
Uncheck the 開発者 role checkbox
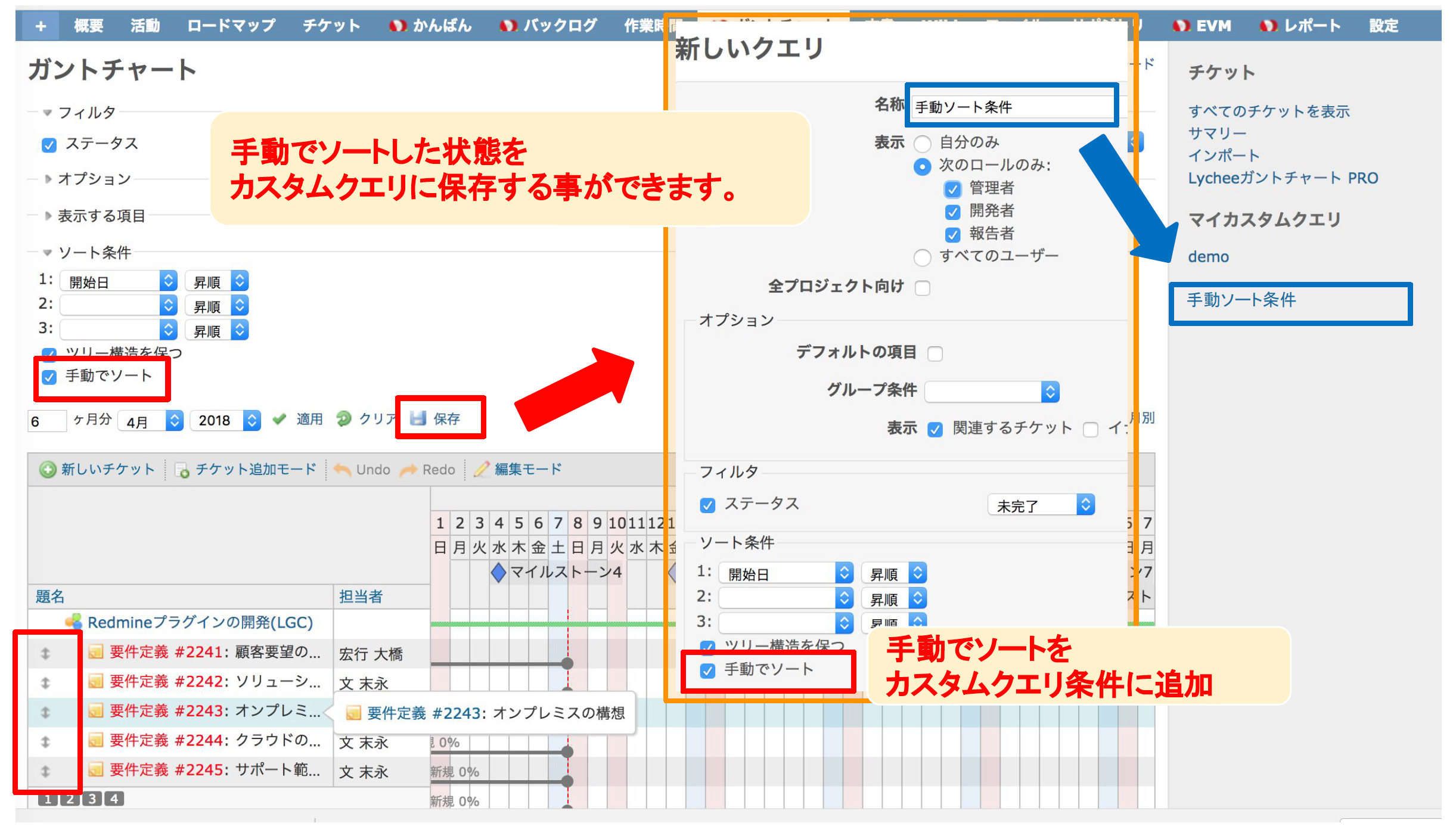pos(952,212)
